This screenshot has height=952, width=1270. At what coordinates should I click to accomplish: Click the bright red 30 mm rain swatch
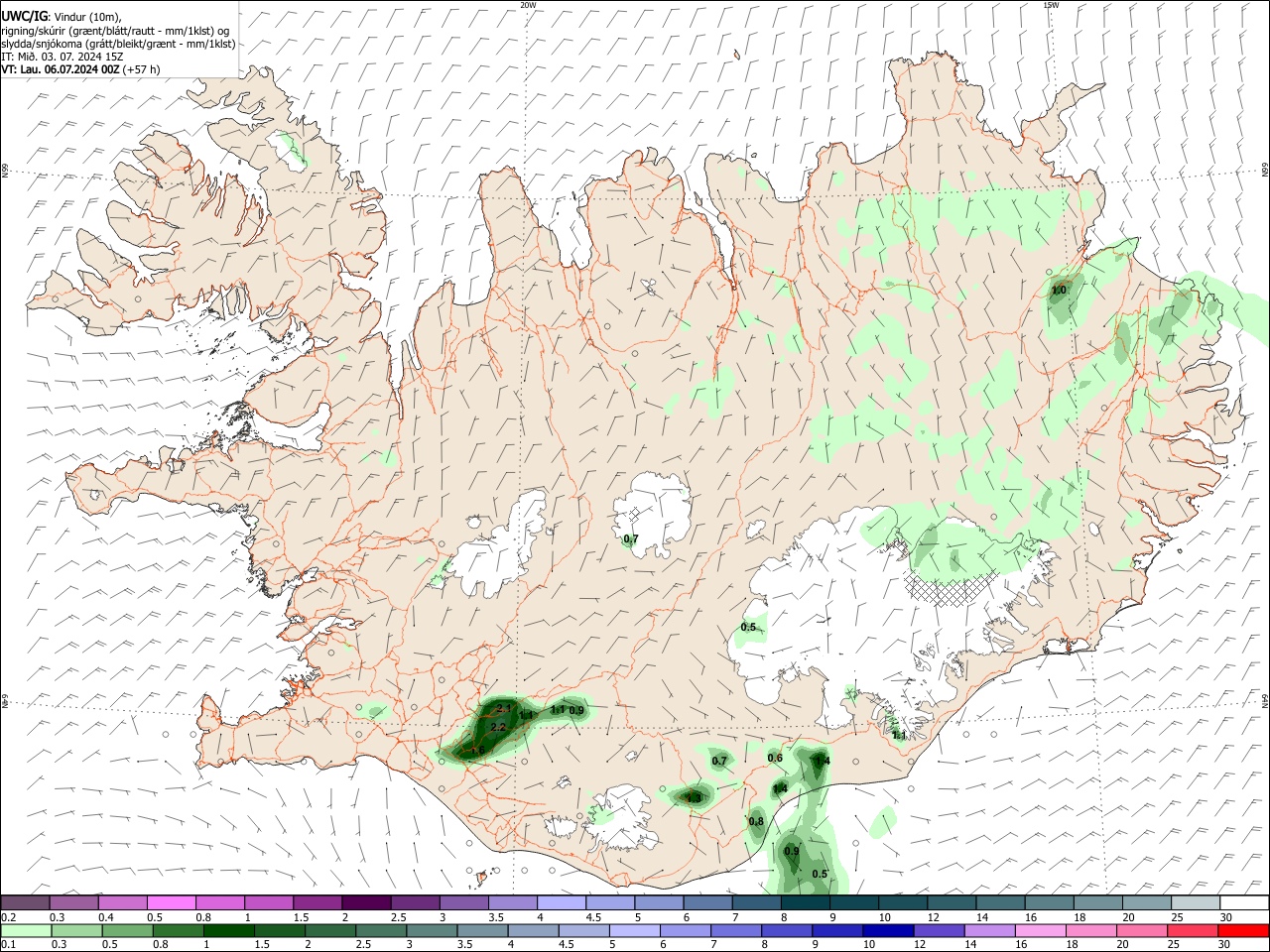tap(1243, 931)
